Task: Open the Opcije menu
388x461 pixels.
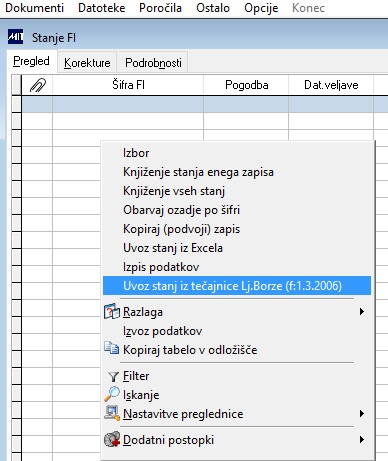Action: point(261,8)
